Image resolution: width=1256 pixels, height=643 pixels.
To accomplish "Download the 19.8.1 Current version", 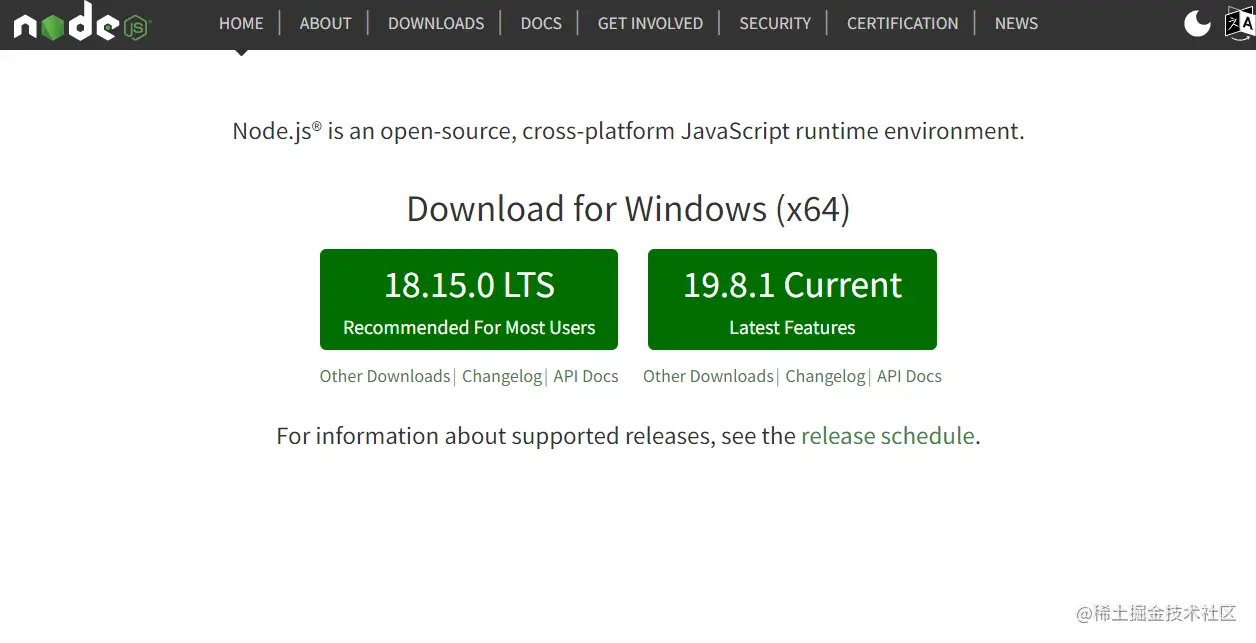I will click(x=792, y=299).
